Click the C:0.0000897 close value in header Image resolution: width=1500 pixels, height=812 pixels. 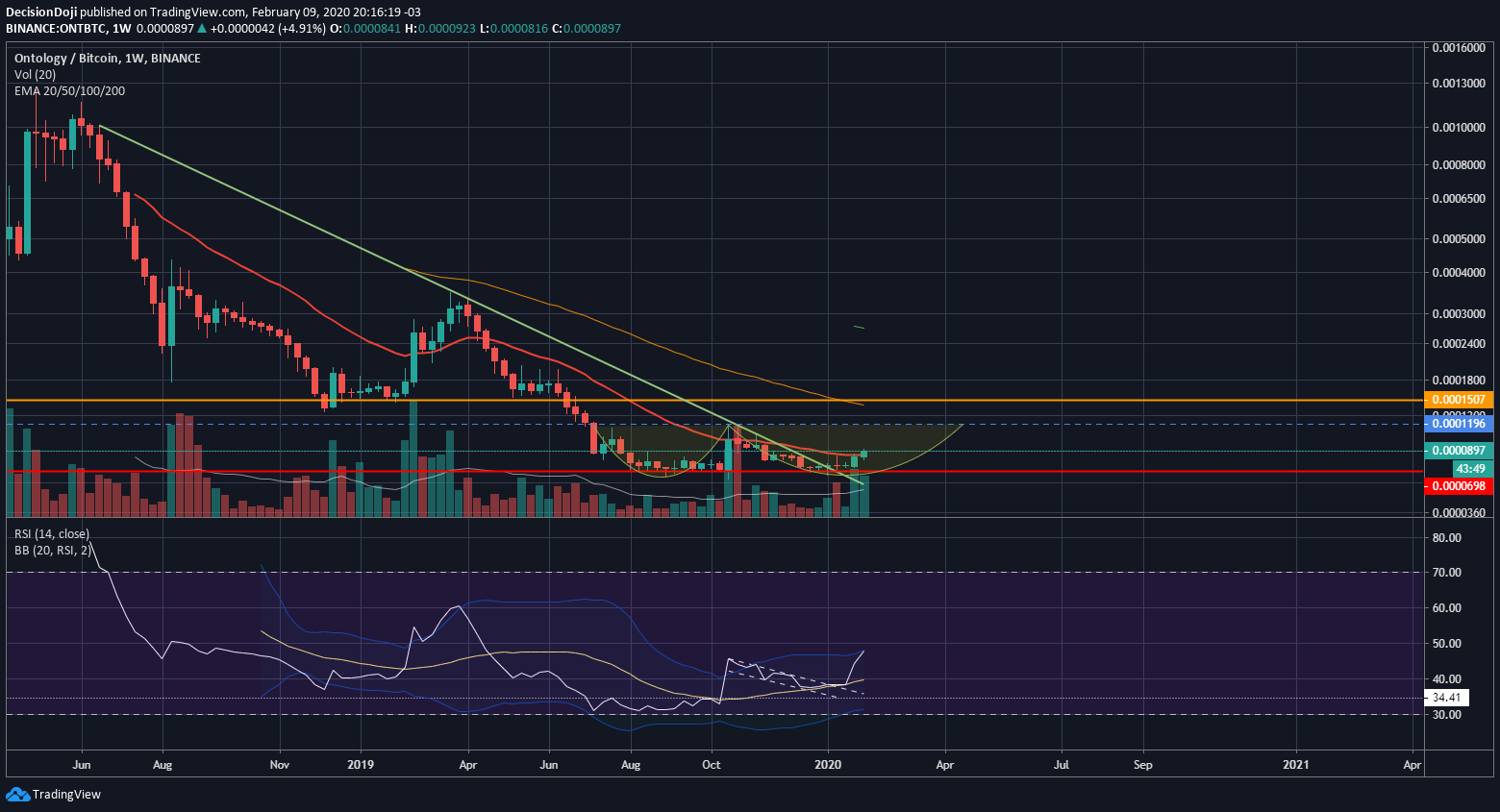pos(587,29)
